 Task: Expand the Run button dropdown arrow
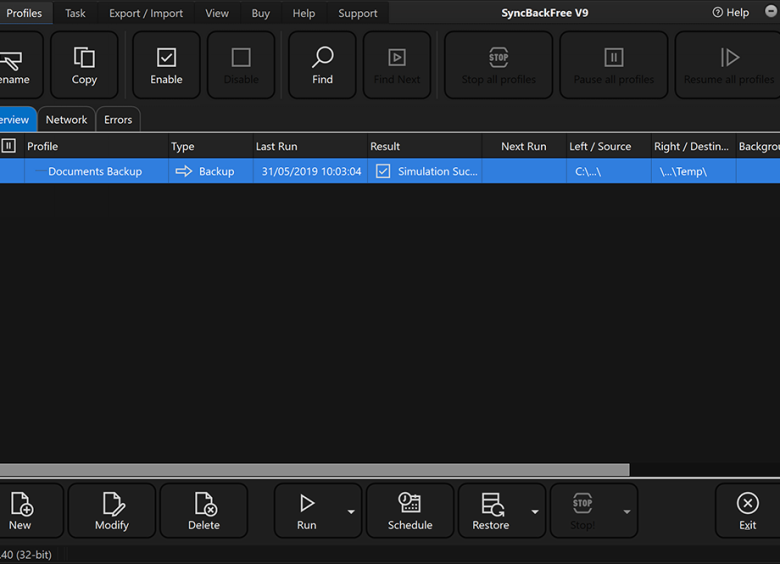[351, 512]
